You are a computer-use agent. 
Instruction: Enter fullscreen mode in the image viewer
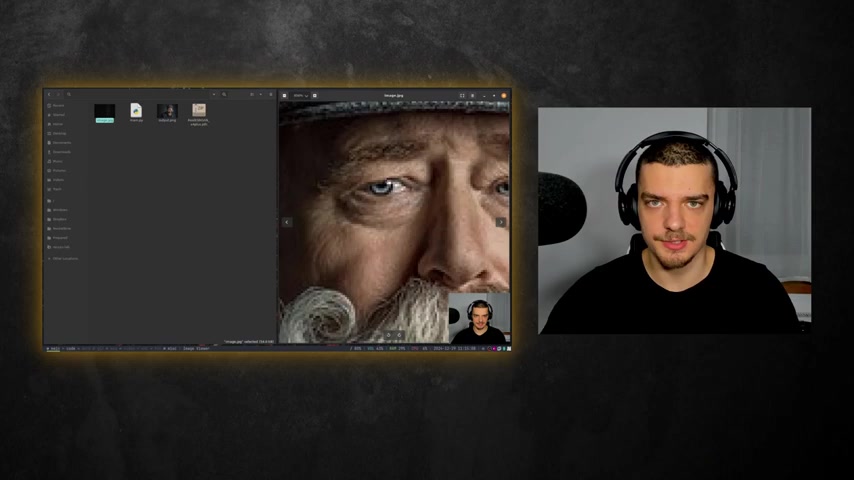tap(462, 96)
